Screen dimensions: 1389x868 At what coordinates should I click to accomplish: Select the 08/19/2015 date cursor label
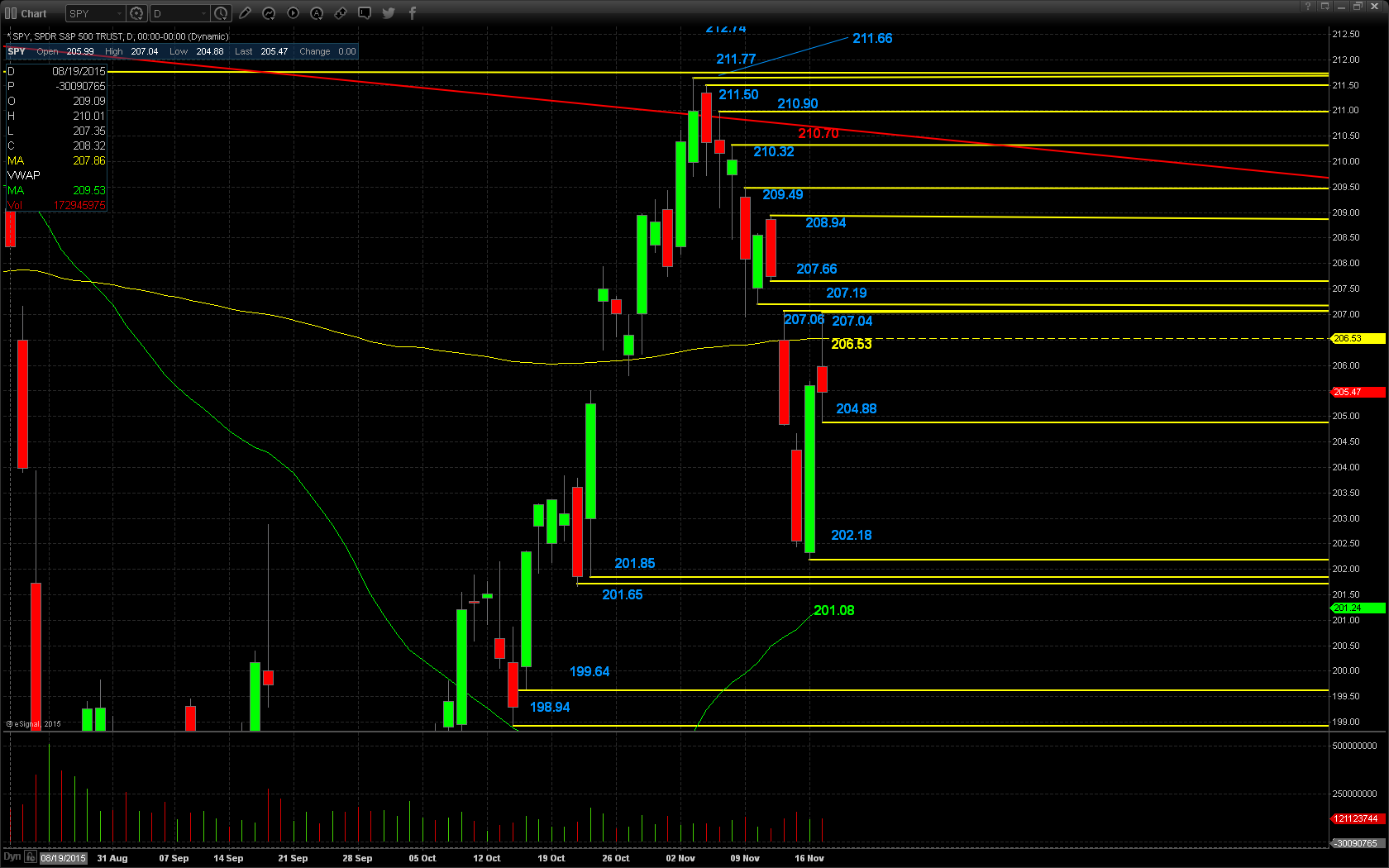click(x=64, y=858)
